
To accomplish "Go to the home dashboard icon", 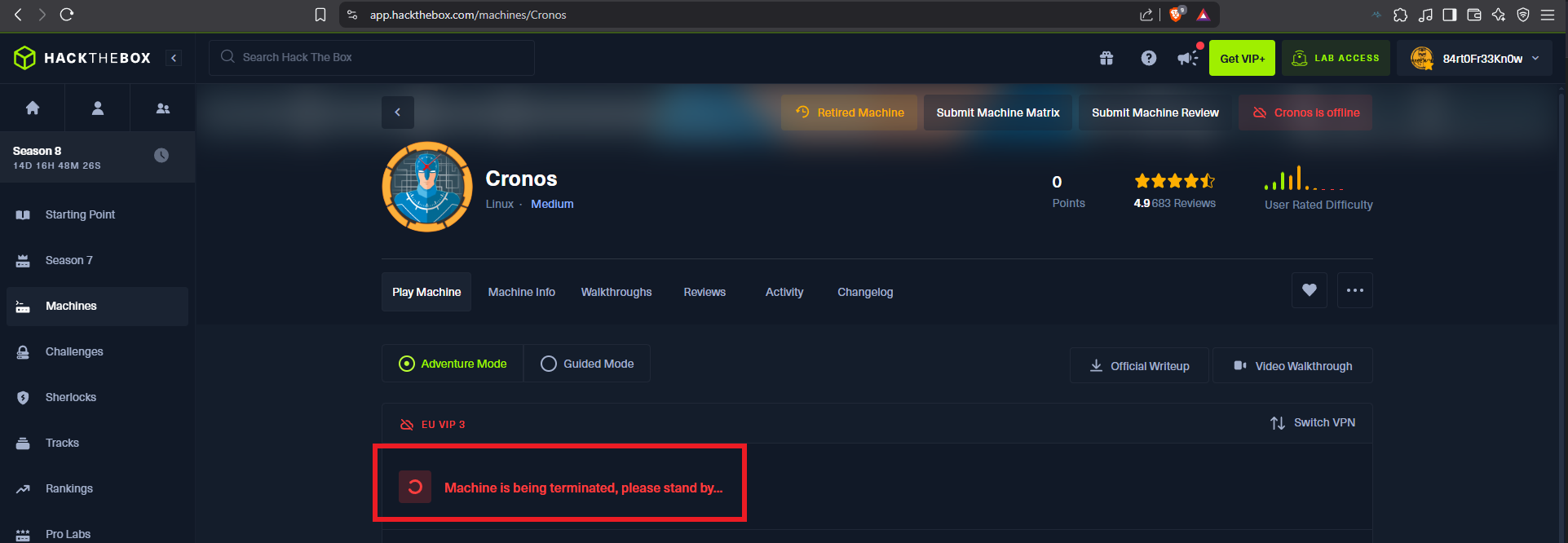I will [33, 108].
